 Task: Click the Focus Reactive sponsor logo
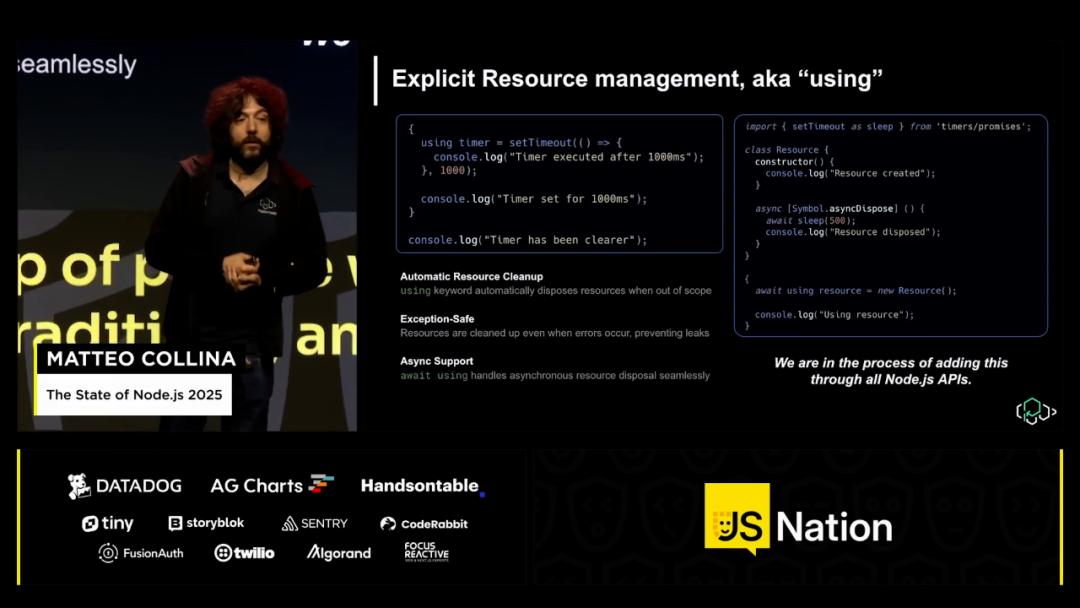(x=426, y=552)
